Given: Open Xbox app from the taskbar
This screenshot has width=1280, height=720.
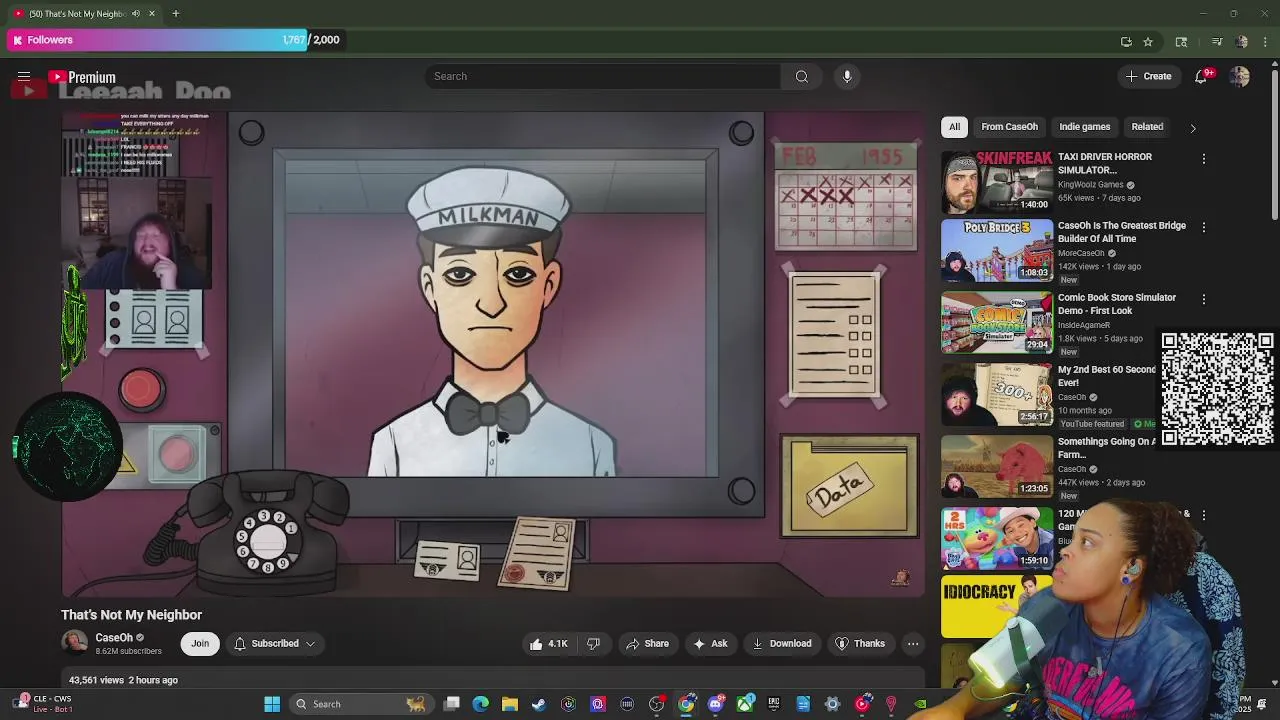Looking at the screenshot, I should click(745, 704).
